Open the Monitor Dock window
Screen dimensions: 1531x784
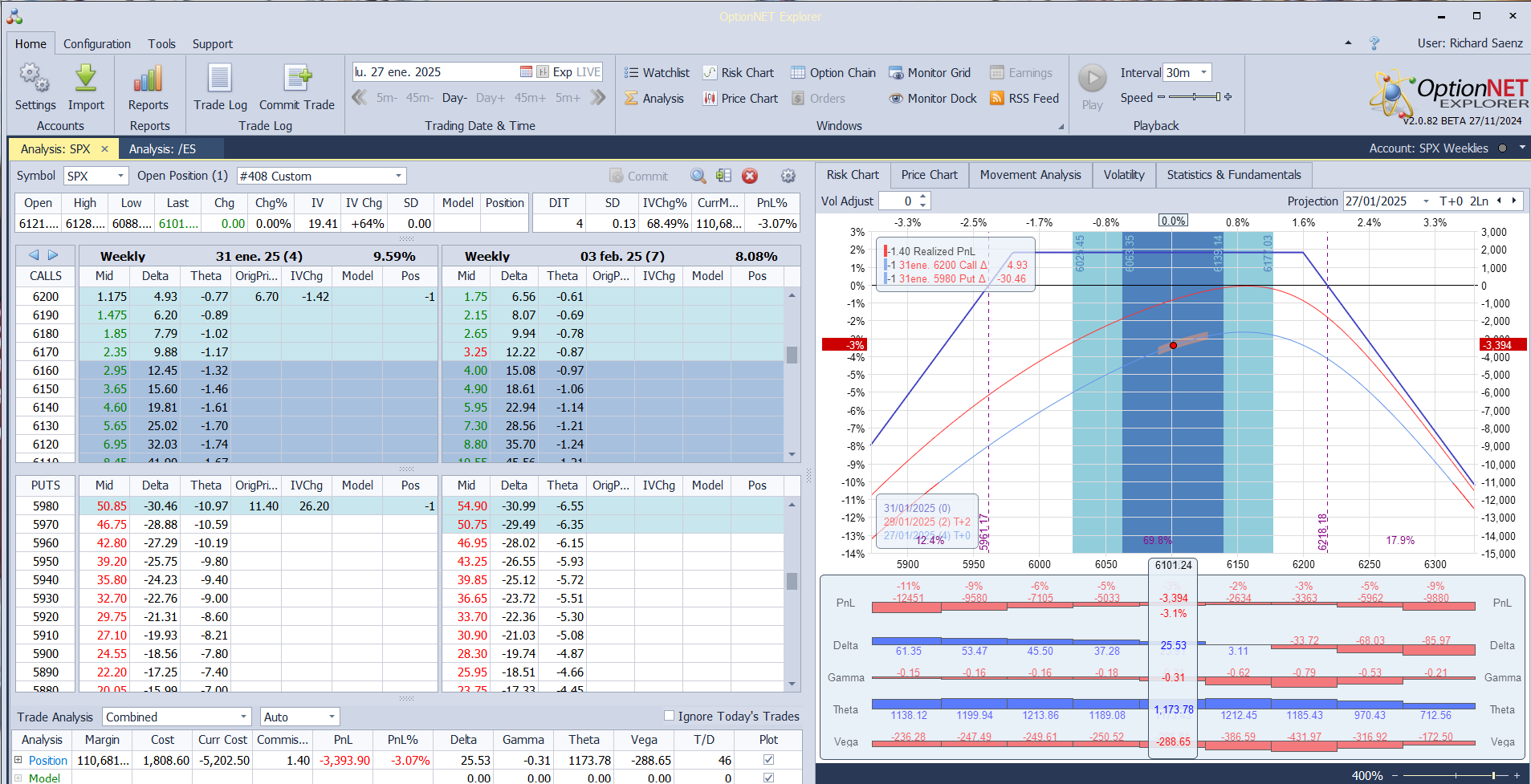[x=933, y=99]
